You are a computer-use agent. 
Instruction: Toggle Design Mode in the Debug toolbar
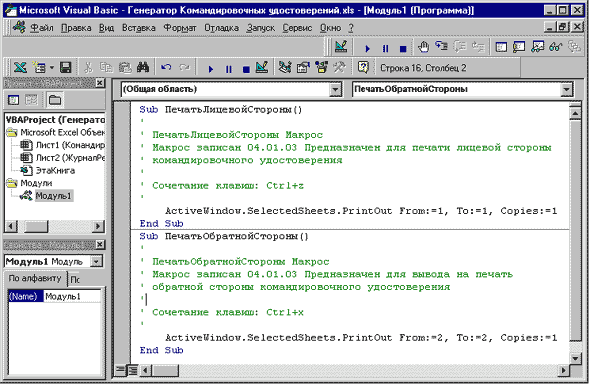click(341, 47)
